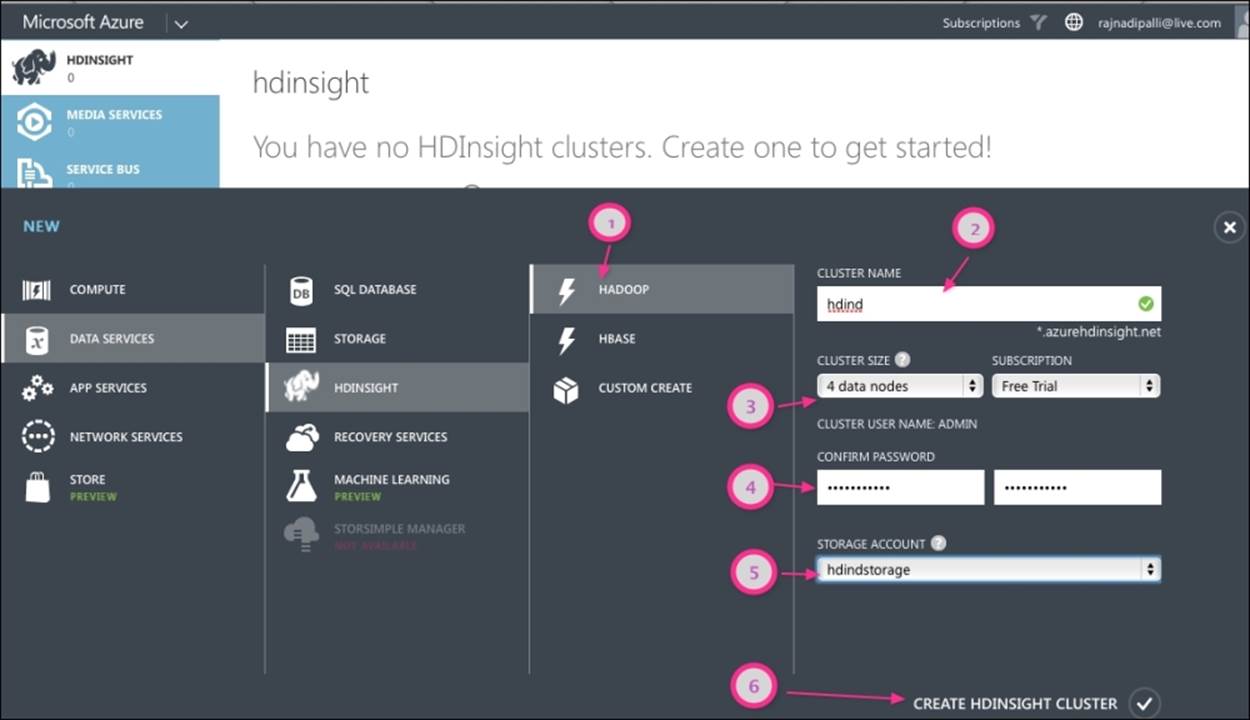Select HDInsight service option
The image size is (1250, 720).
point(397,388)
